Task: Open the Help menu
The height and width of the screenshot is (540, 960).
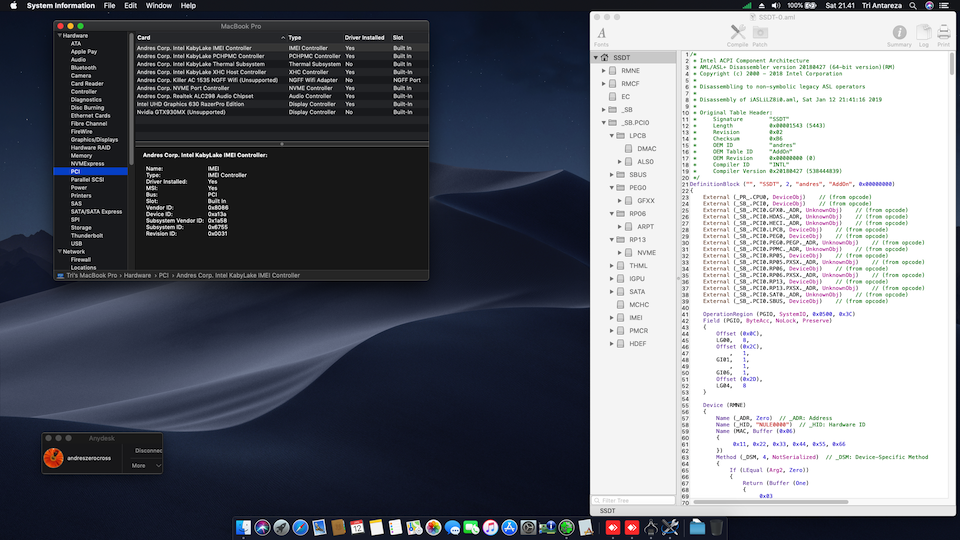Action: point(188,6)
